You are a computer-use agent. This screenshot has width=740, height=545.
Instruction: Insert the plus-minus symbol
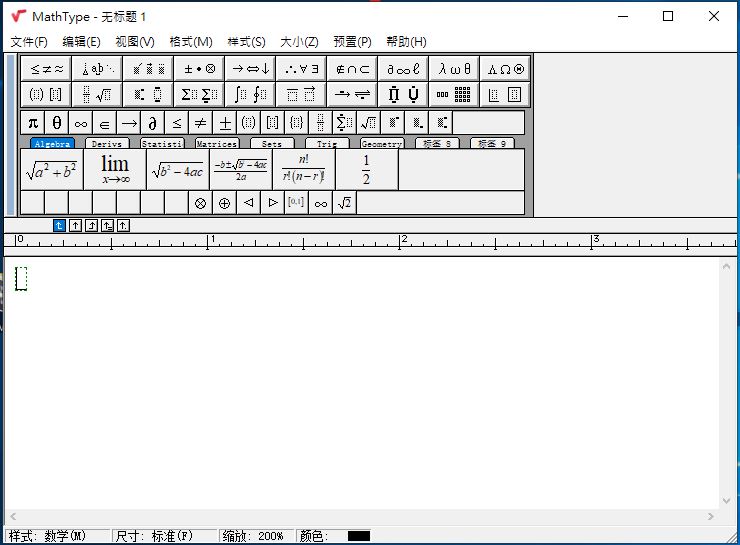(225, 123)
